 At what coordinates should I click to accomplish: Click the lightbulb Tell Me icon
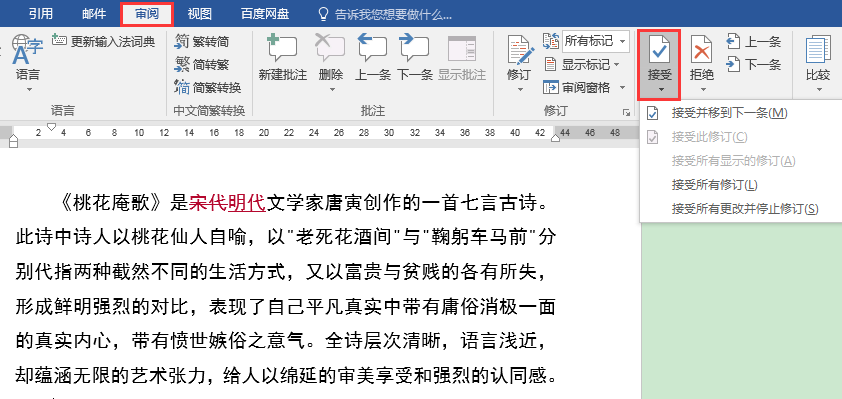(x=323, y=14)
